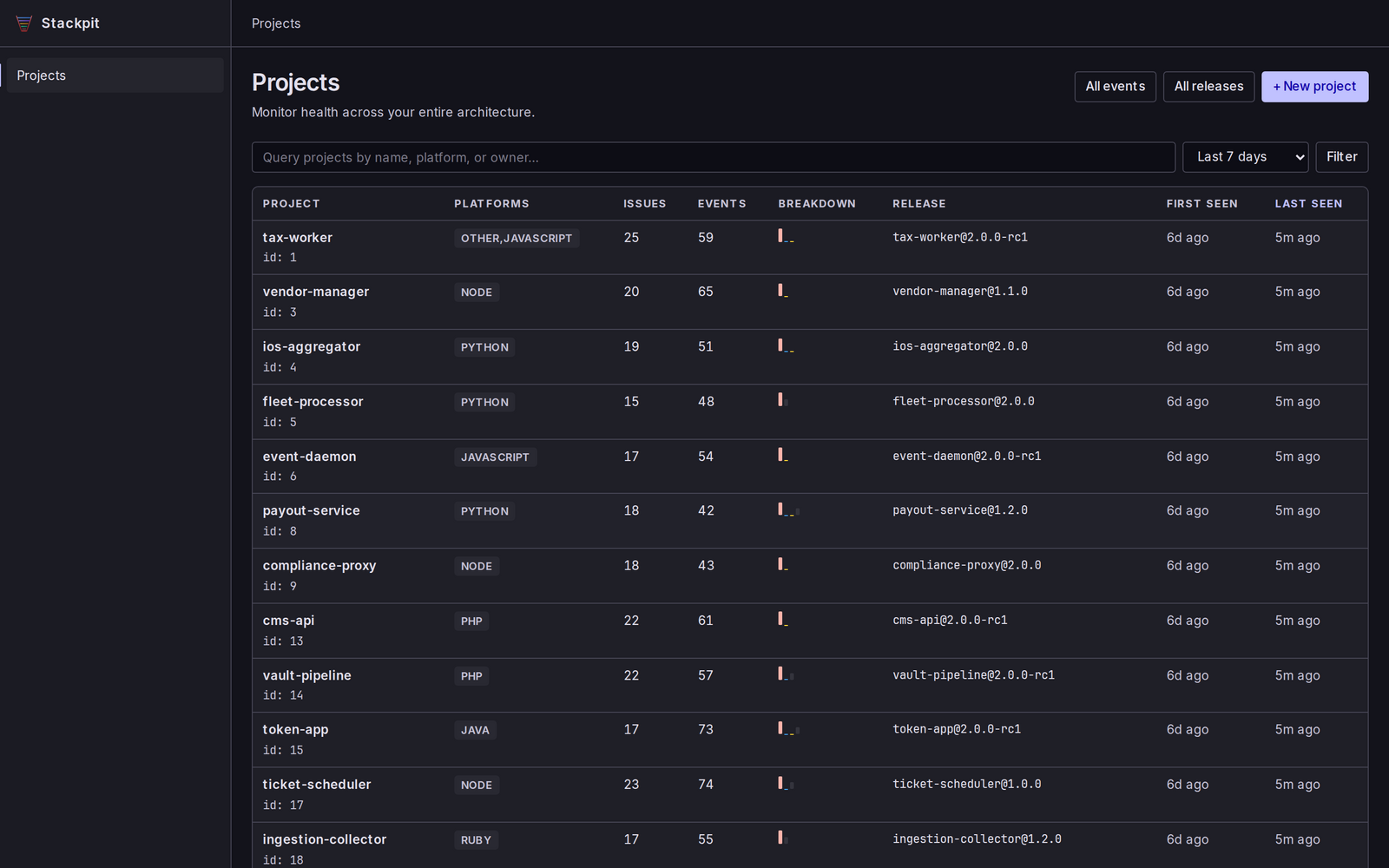Click the PHP tag on cms-api row

click(x=471, y=621)
